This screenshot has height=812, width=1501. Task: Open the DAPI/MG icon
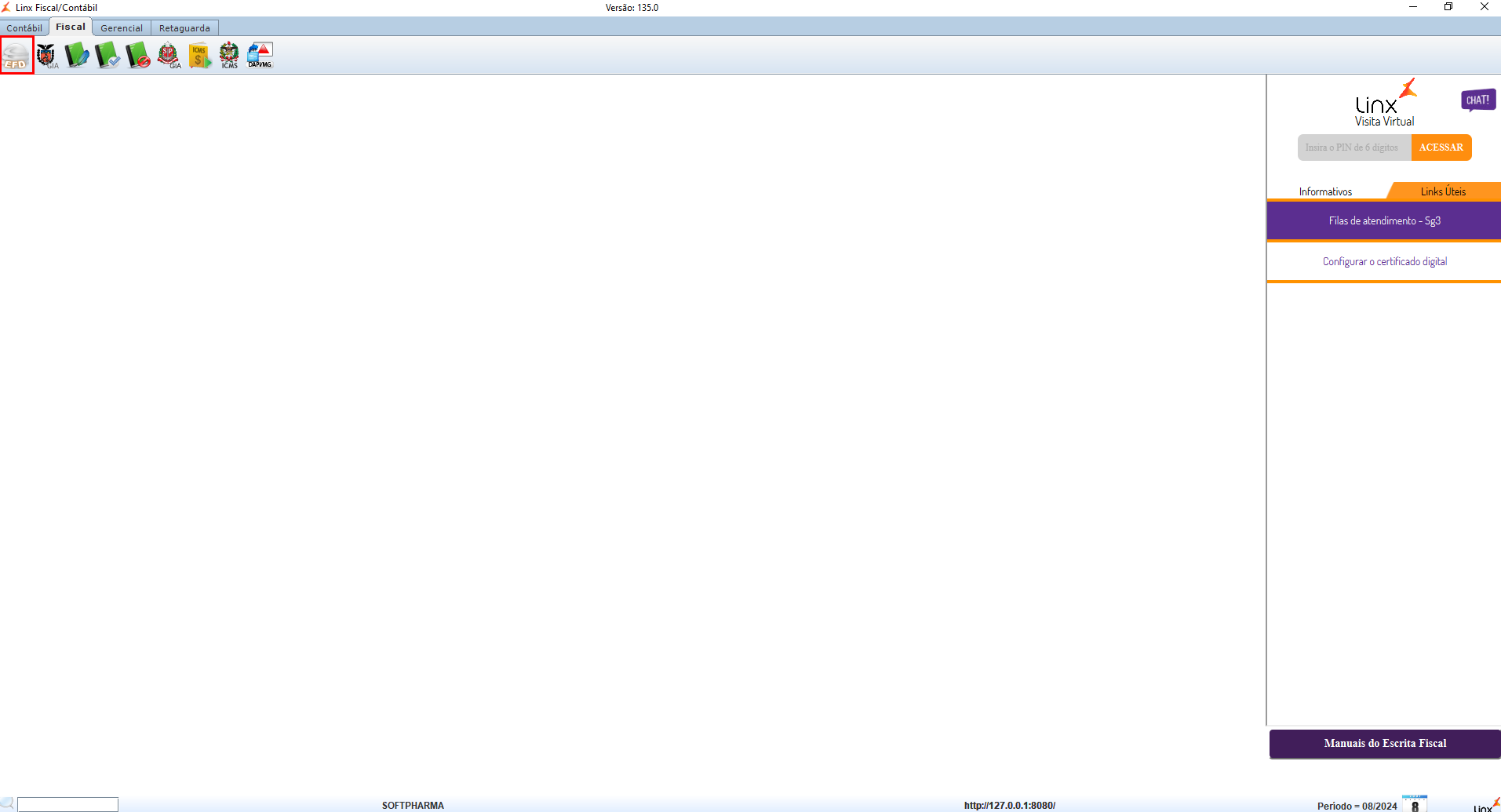(x=260, y=55)
